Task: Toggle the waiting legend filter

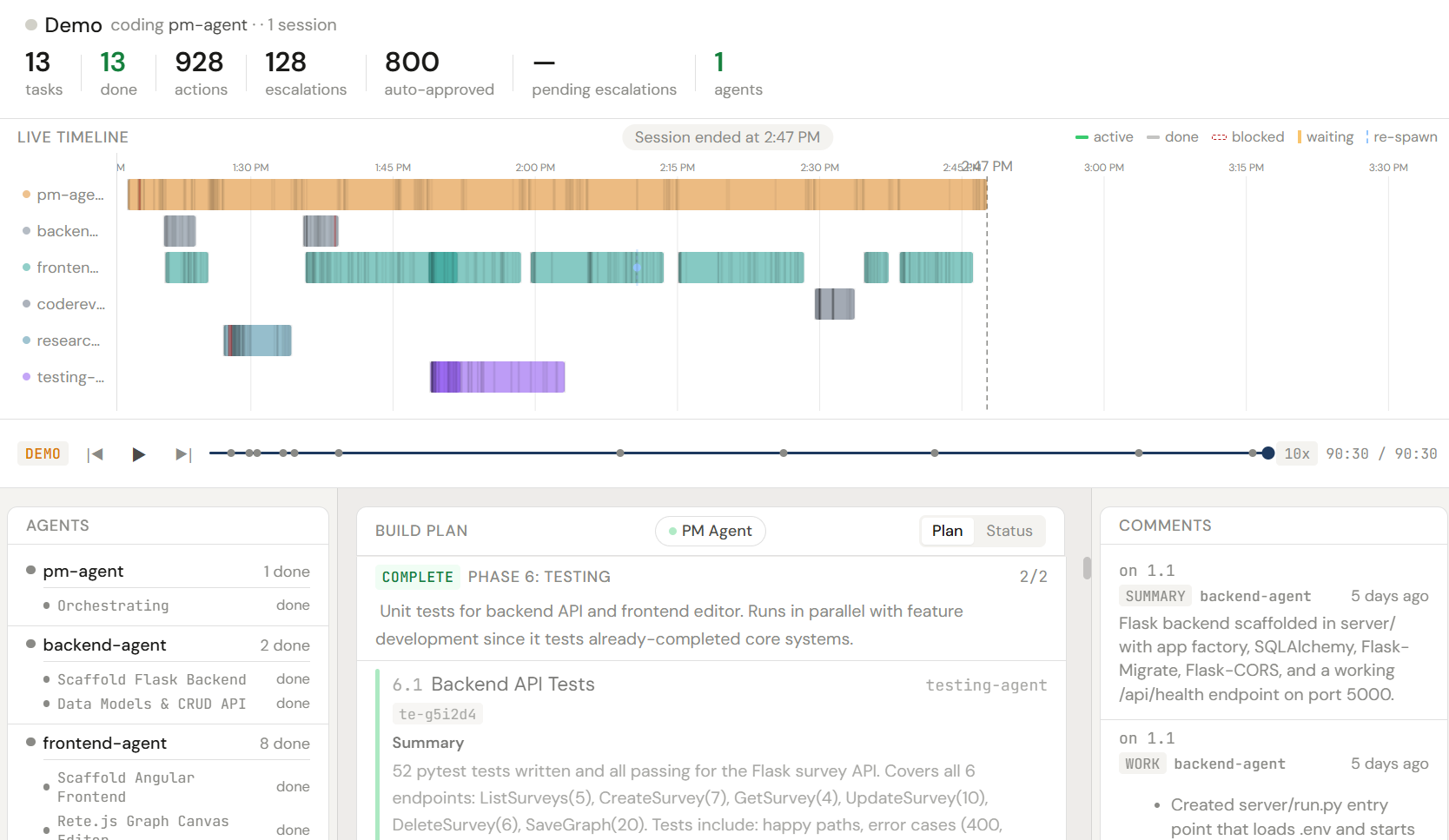Action: click(1325, 136)
